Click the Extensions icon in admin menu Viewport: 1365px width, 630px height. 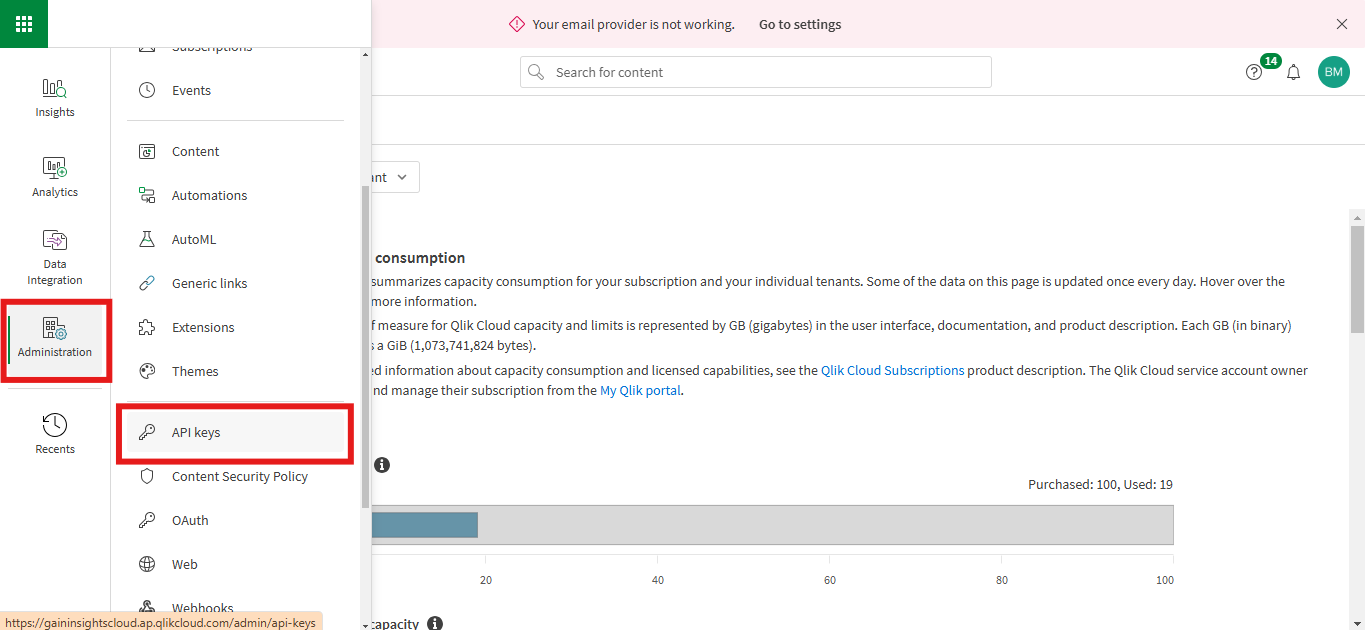coord(148,327)
